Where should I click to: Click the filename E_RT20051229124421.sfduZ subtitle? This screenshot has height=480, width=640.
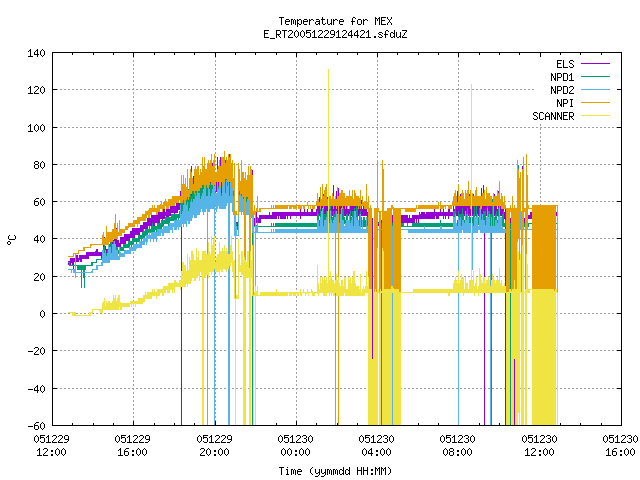tap(335, 34)
